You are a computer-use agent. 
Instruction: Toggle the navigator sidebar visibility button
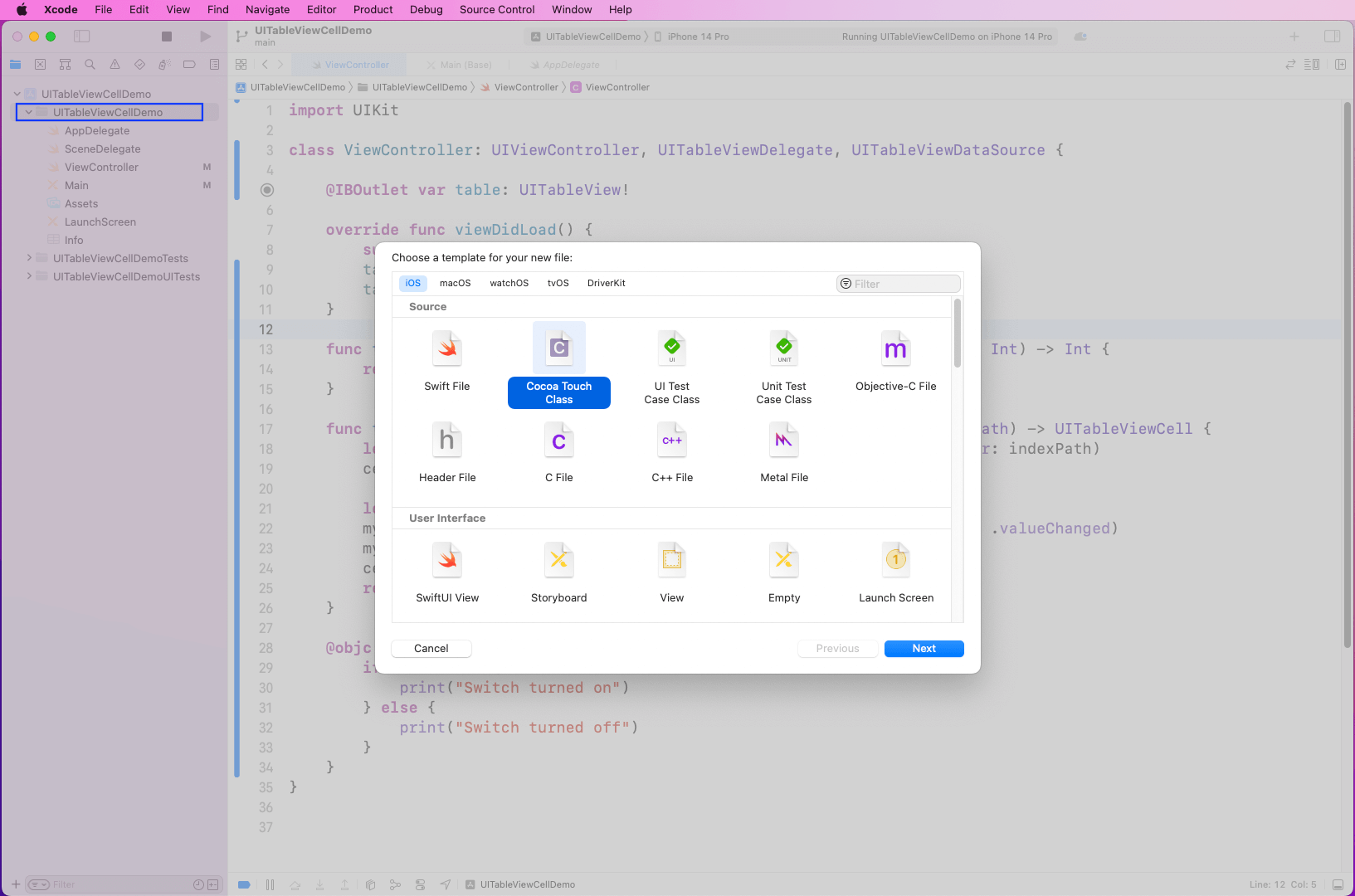click(81, 37)
